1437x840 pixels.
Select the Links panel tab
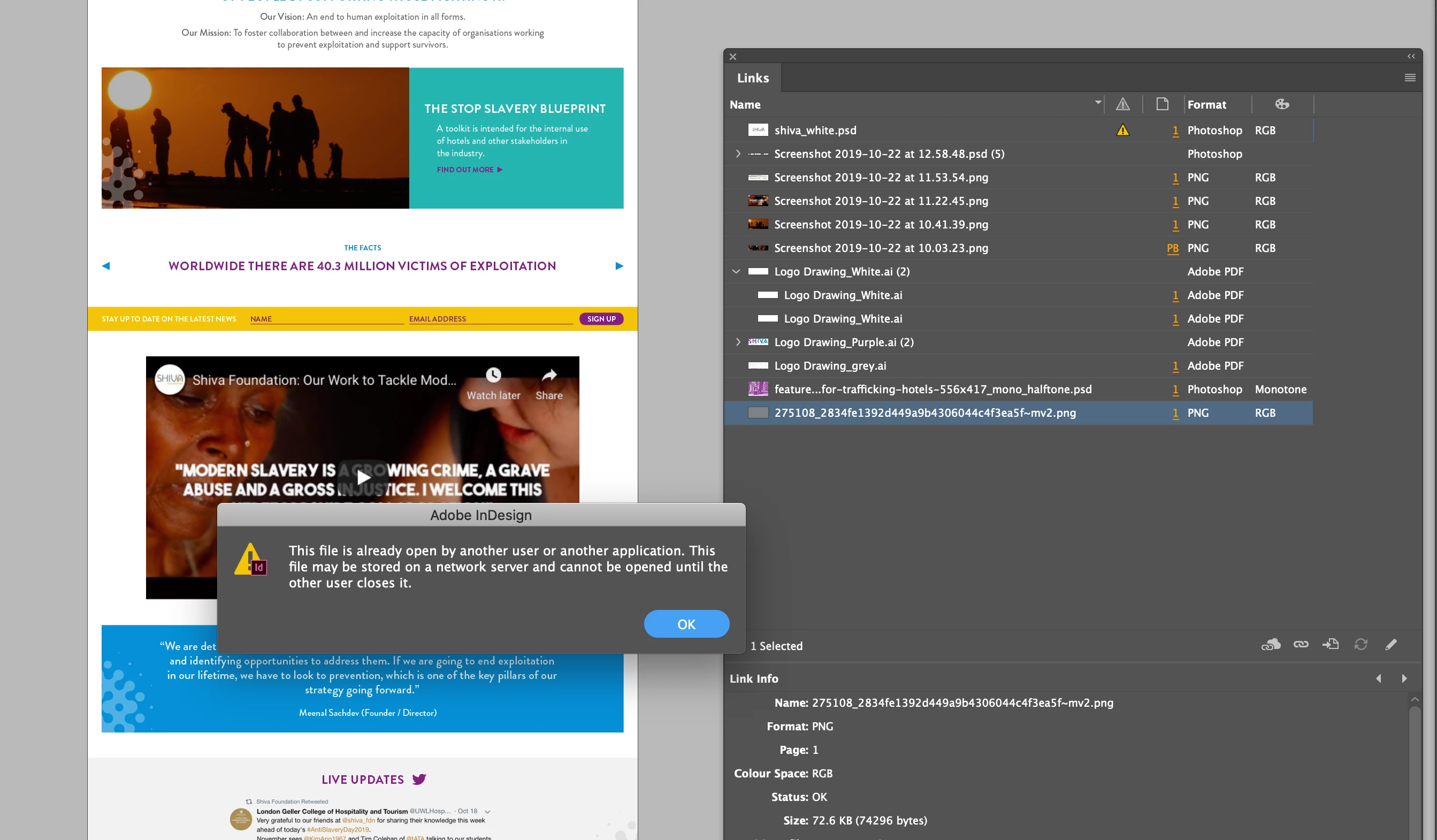click(753, 78)
